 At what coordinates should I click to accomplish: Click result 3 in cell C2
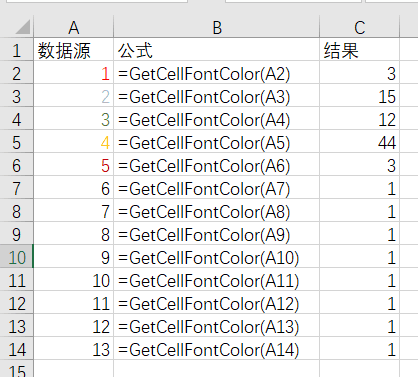pyautogui.click(x=359, y=73)
